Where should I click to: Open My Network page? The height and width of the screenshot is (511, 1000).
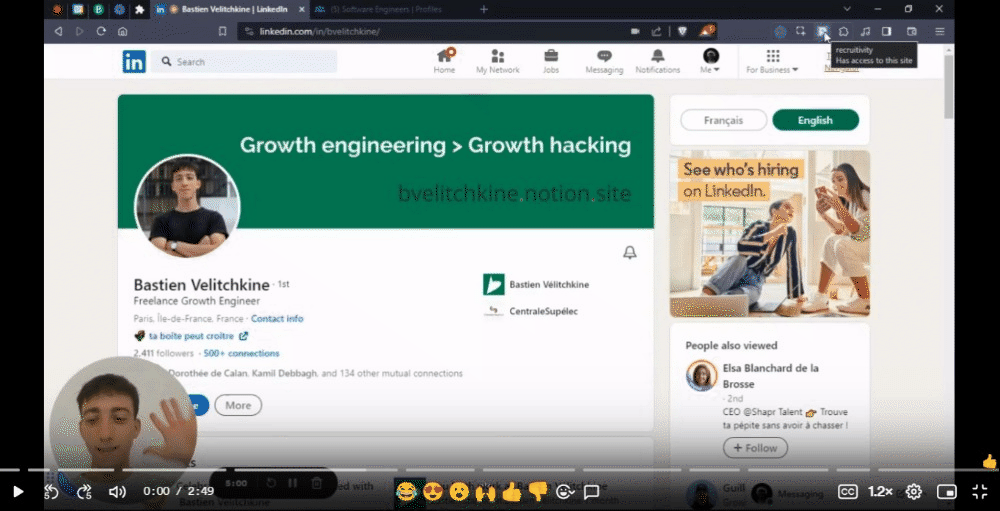(x=497, y=61)
